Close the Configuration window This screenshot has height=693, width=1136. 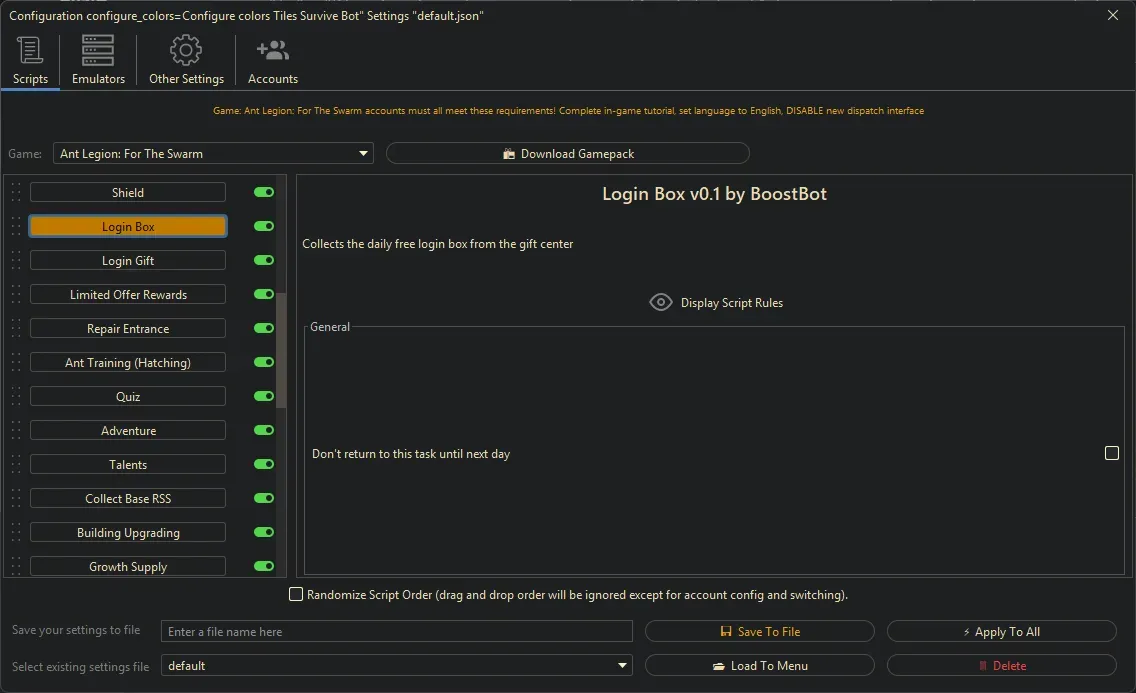pos(1113,15)
